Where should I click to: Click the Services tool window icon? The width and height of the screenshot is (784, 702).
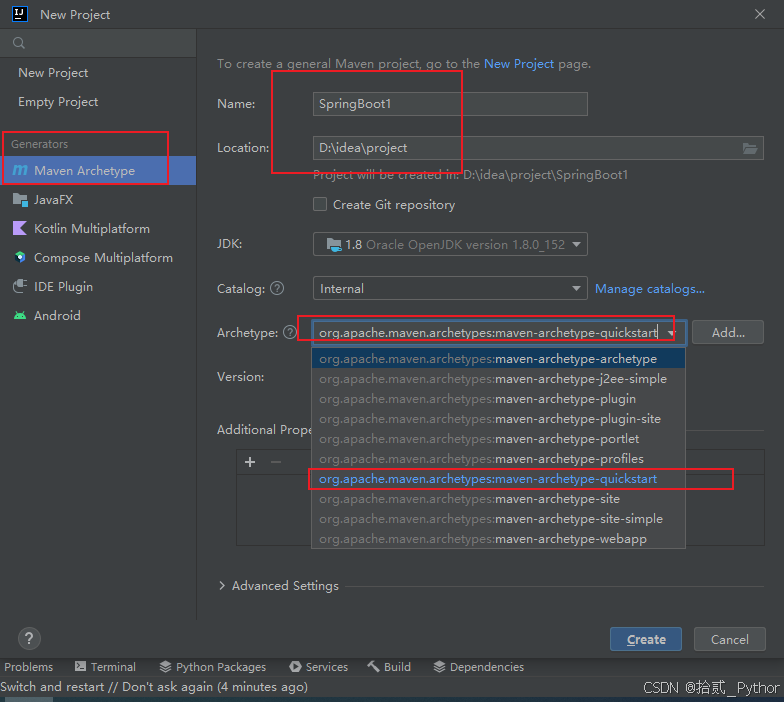tap(296, 666)
